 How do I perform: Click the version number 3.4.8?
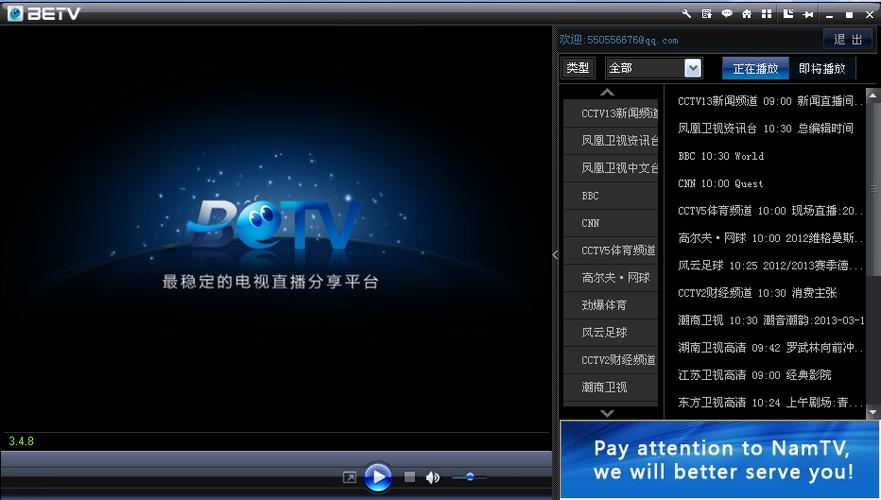click(x=21, y=441)
